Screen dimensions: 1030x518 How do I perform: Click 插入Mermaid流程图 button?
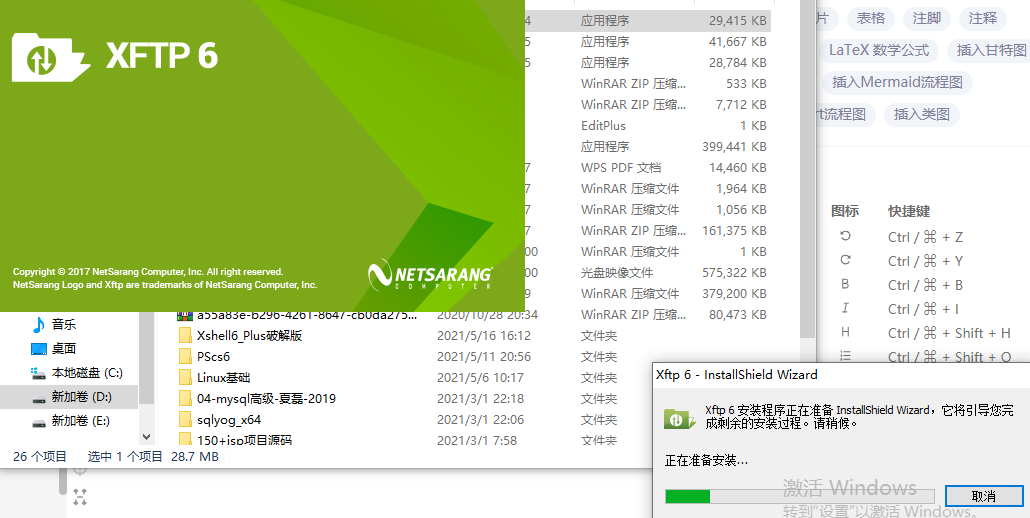(x=897, y=83)
